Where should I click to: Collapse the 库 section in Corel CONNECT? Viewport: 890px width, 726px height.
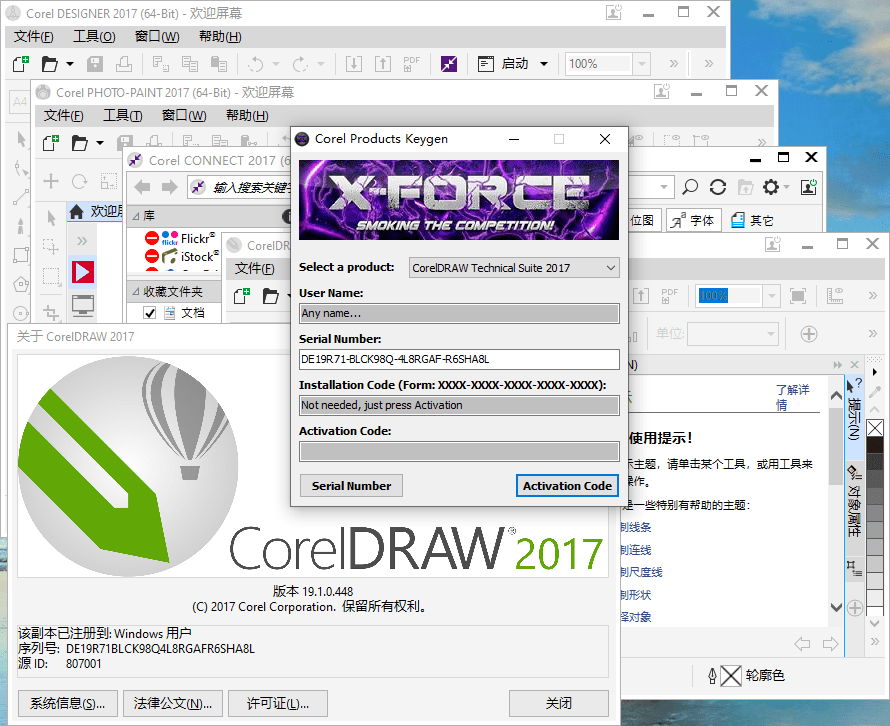point(136,216)
